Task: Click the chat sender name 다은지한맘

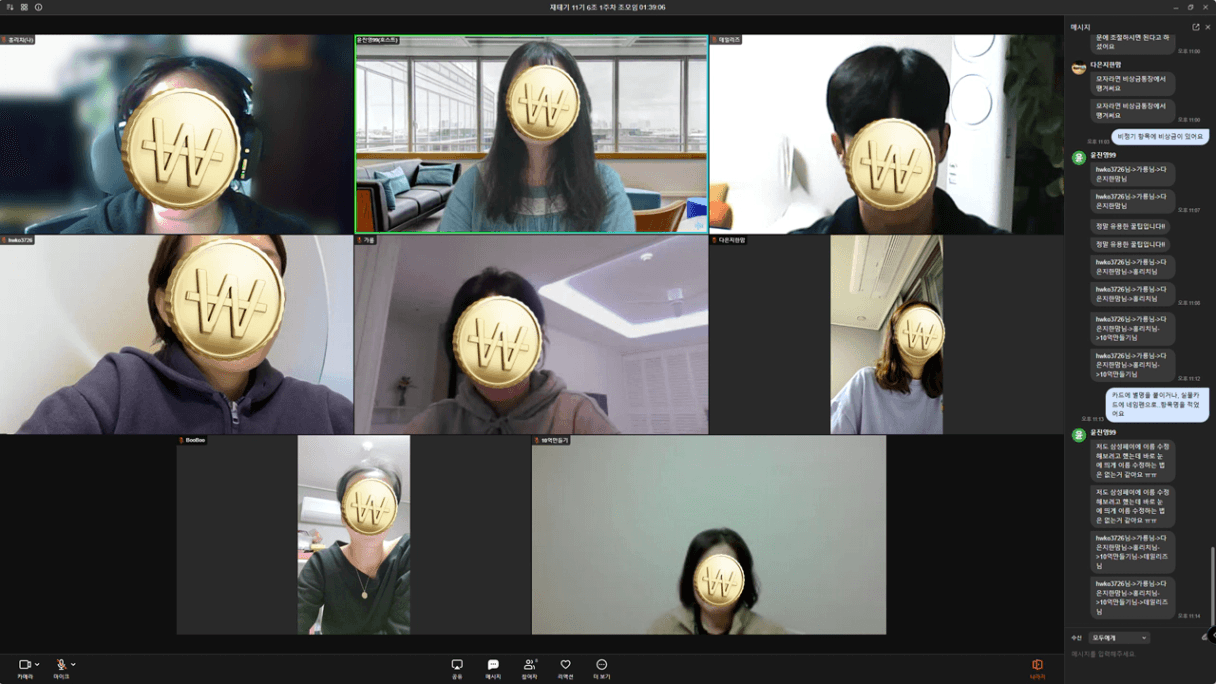Action: (x=1105, y=64)
